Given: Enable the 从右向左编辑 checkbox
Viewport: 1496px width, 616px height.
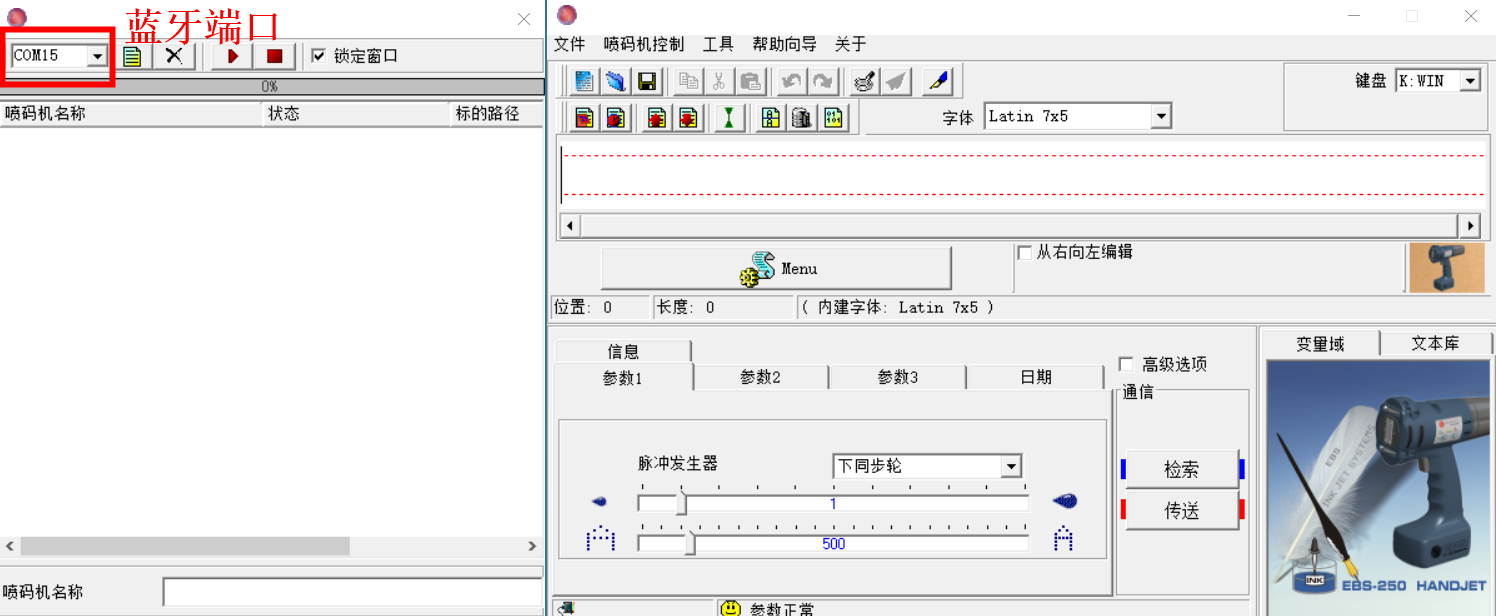Looking at the screenshot, I should click(1024, 253).
